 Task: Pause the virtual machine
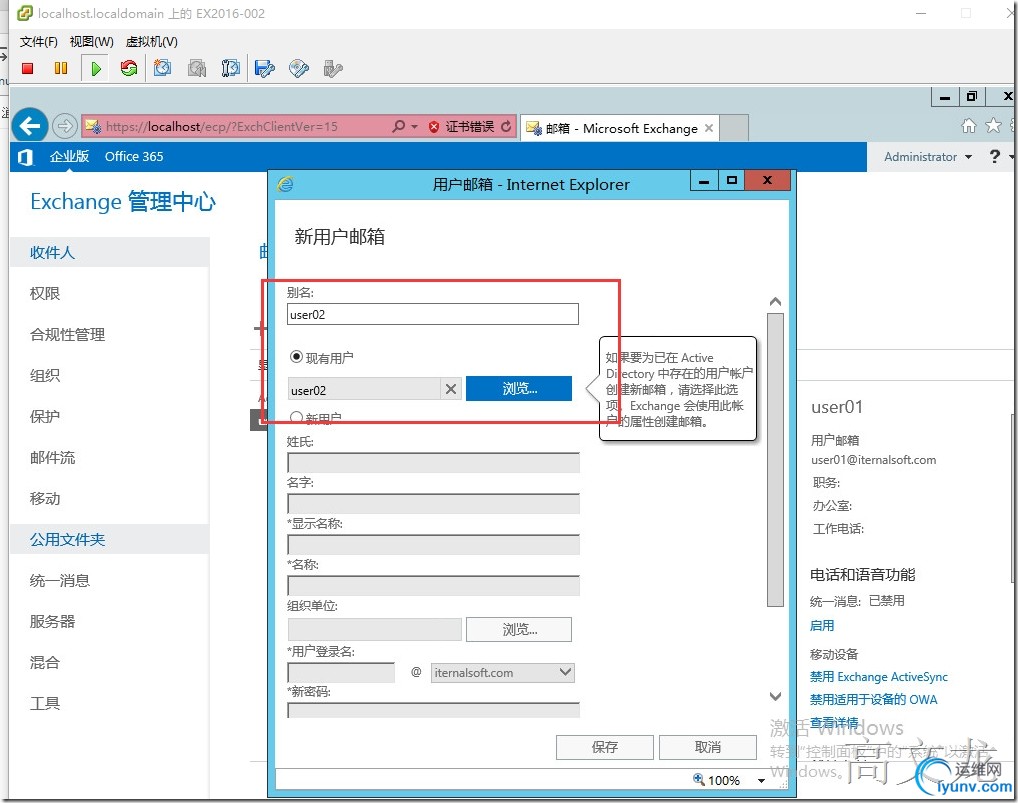(61, 68)
